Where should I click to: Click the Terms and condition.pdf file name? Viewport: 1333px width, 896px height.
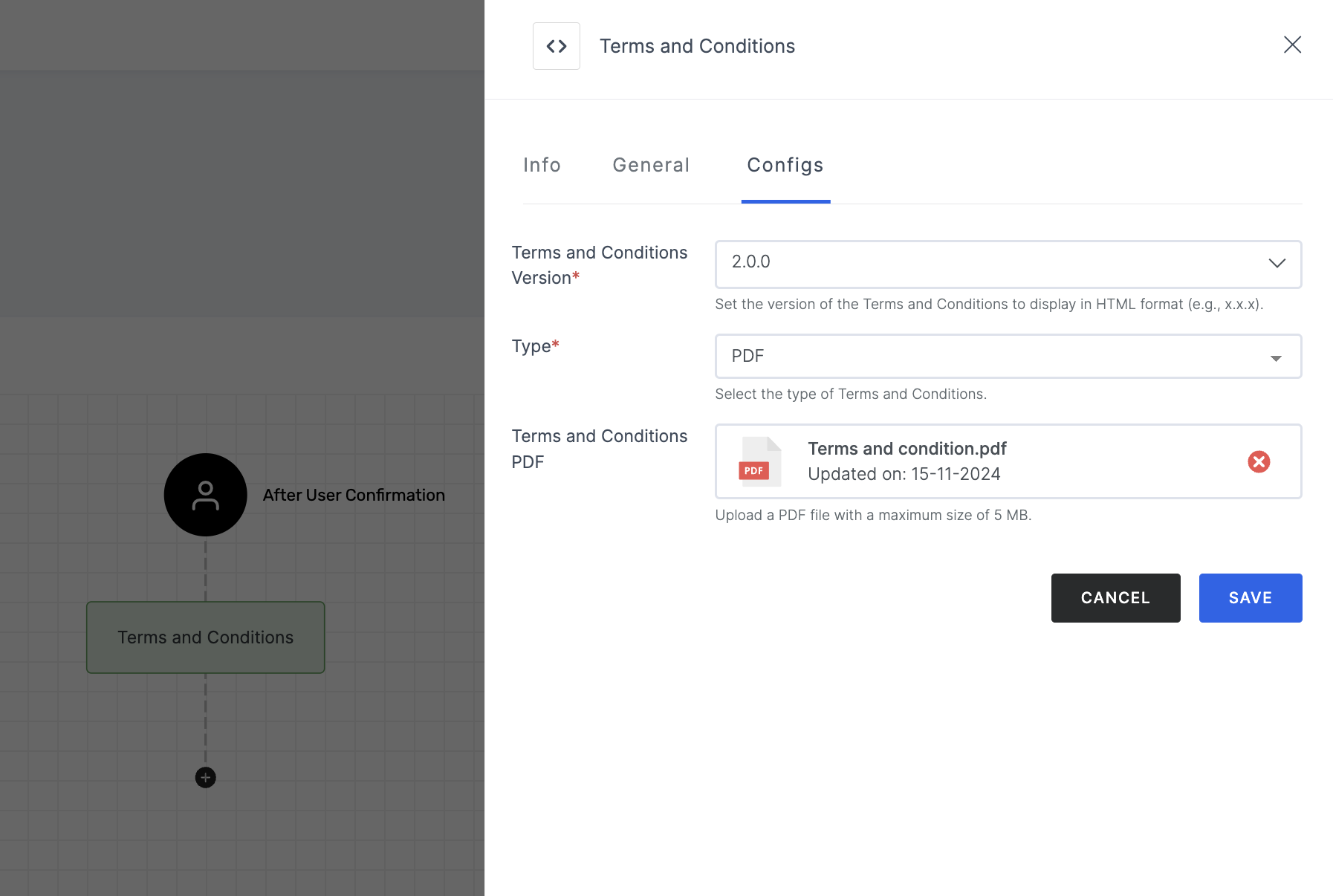pos(906,449)
